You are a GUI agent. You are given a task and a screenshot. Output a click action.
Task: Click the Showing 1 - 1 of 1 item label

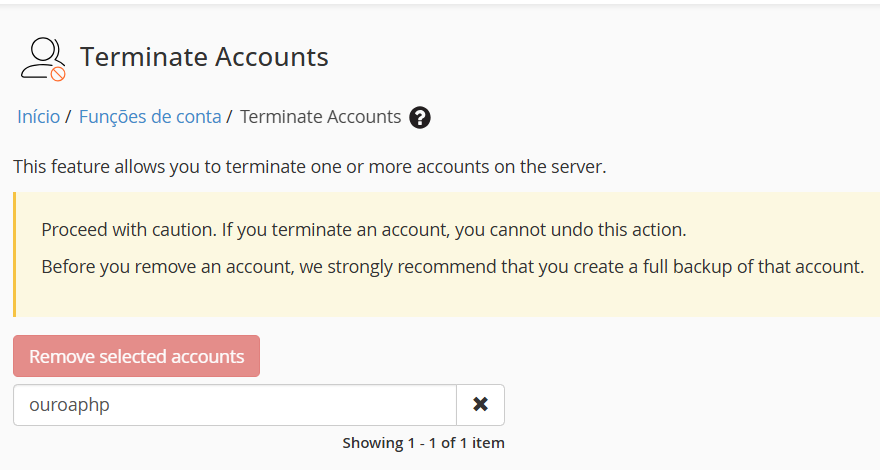click(423, 442)
